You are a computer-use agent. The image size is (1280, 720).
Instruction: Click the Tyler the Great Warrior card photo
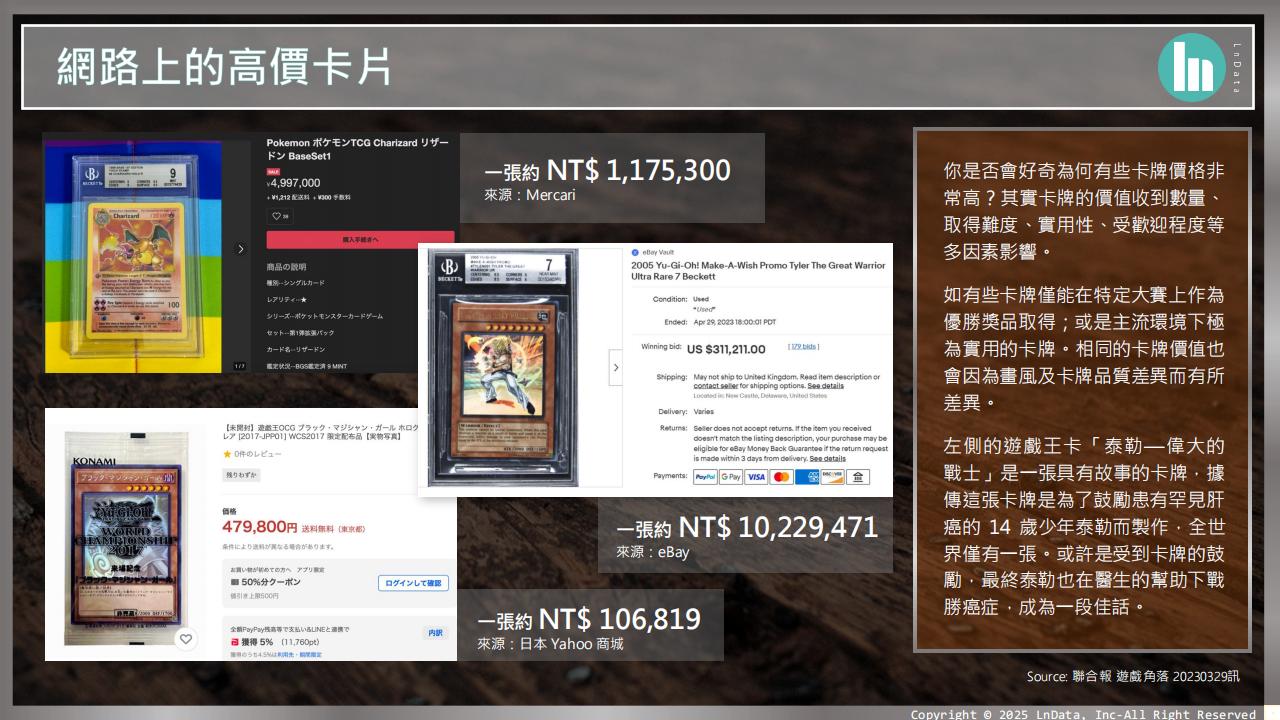[503, 370]
